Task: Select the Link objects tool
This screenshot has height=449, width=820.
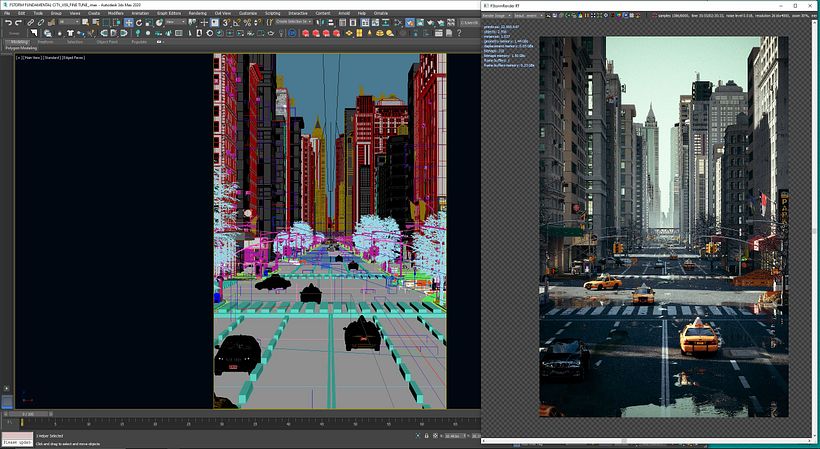Action: pos(30,22)
